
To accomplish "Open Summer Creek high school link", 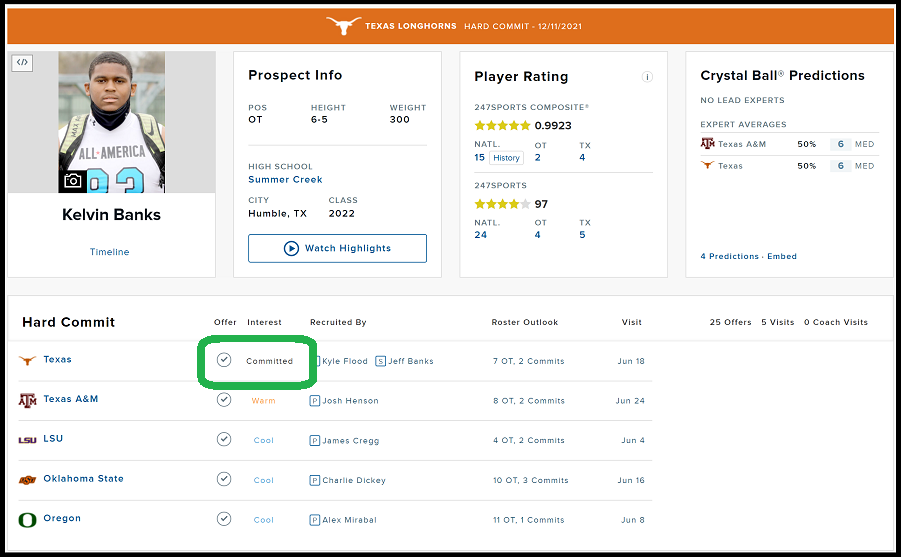I will [x=285, y=179].
